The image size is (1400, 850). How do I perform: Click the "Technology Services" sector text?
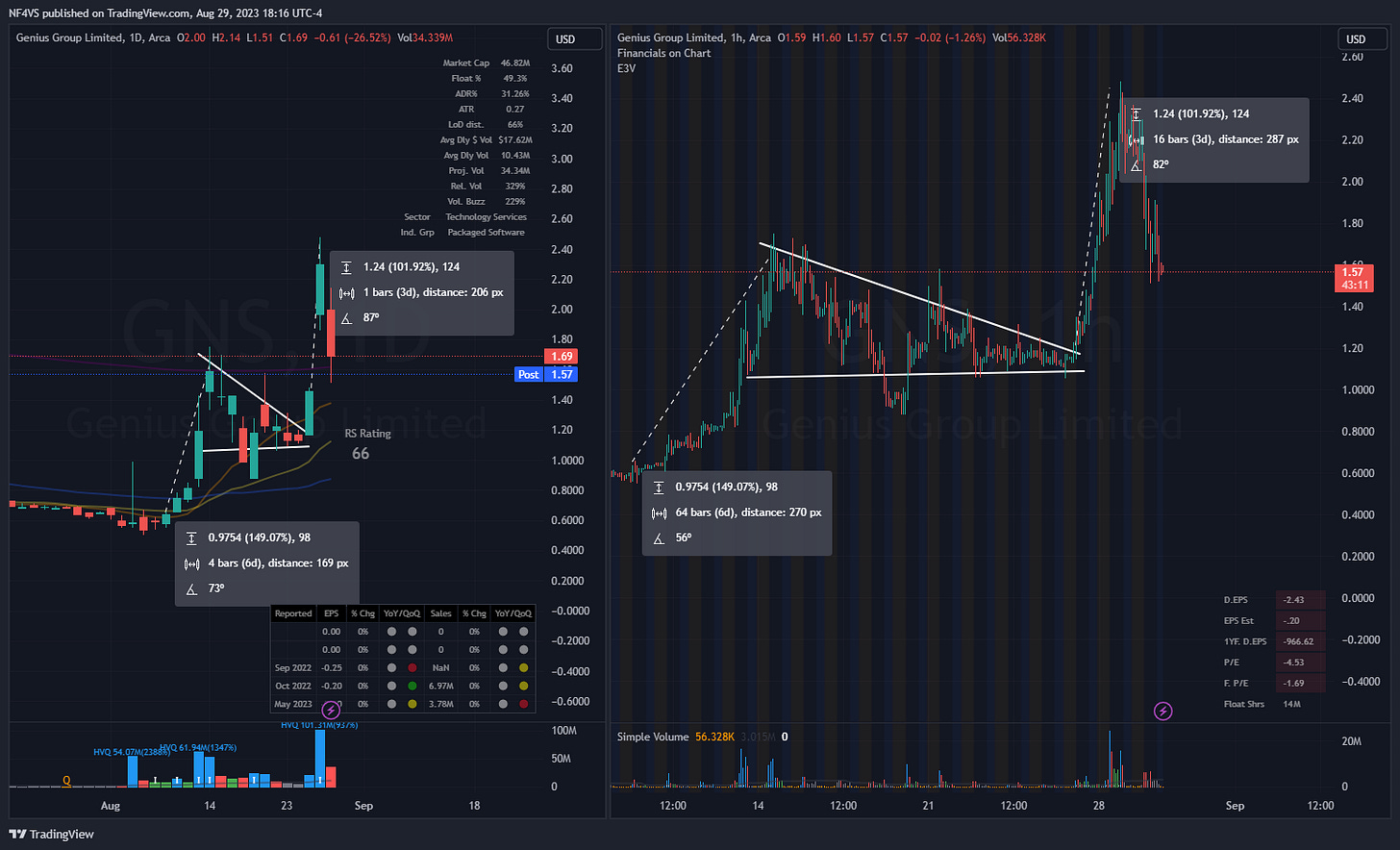[486, 216]
